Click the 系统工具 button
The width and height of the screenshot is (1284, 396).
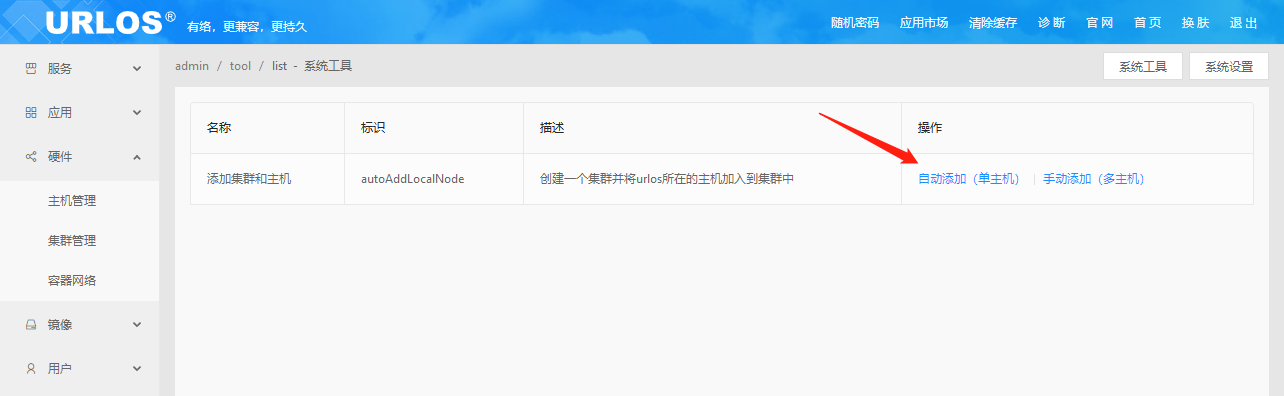tap(1143, 67)
